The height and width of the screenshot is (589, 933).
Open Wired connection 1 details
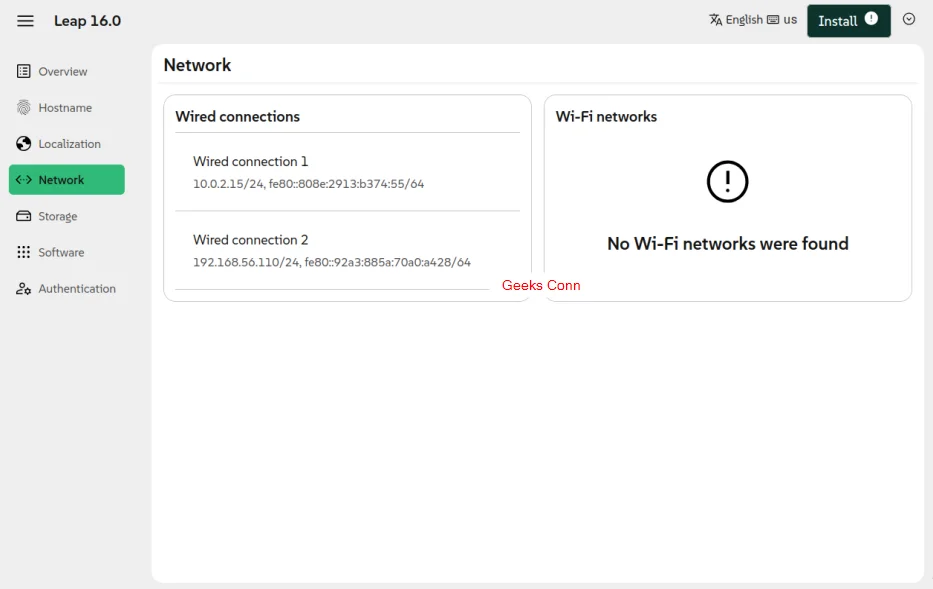[250, 162]
